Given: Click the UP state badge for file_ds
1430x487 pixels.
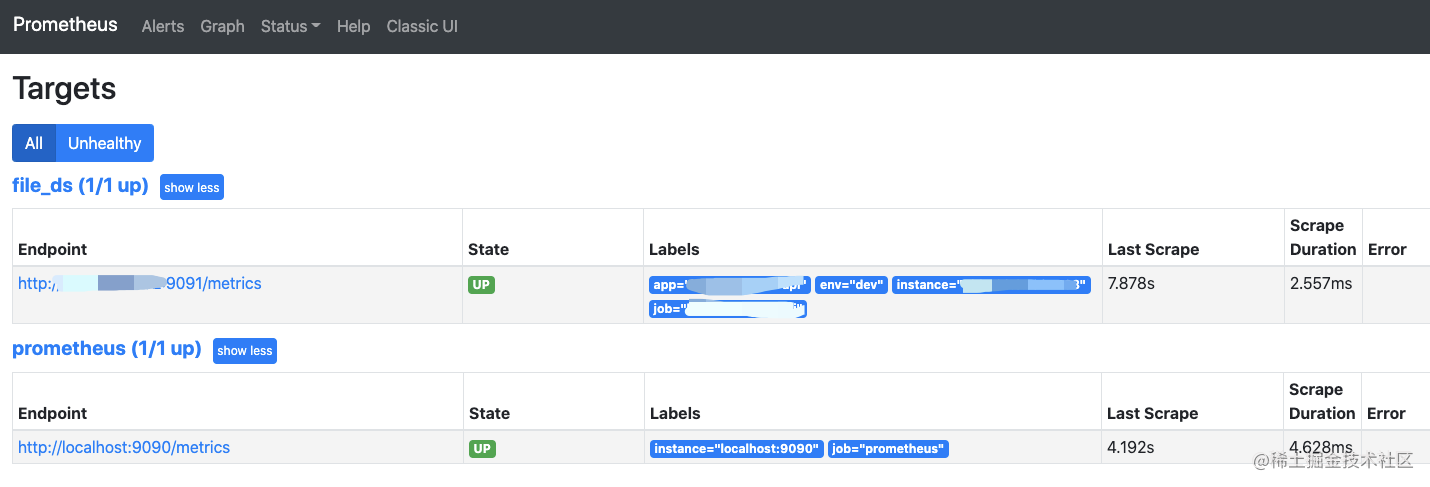Looking at the screenshot, I should [482, 285].
